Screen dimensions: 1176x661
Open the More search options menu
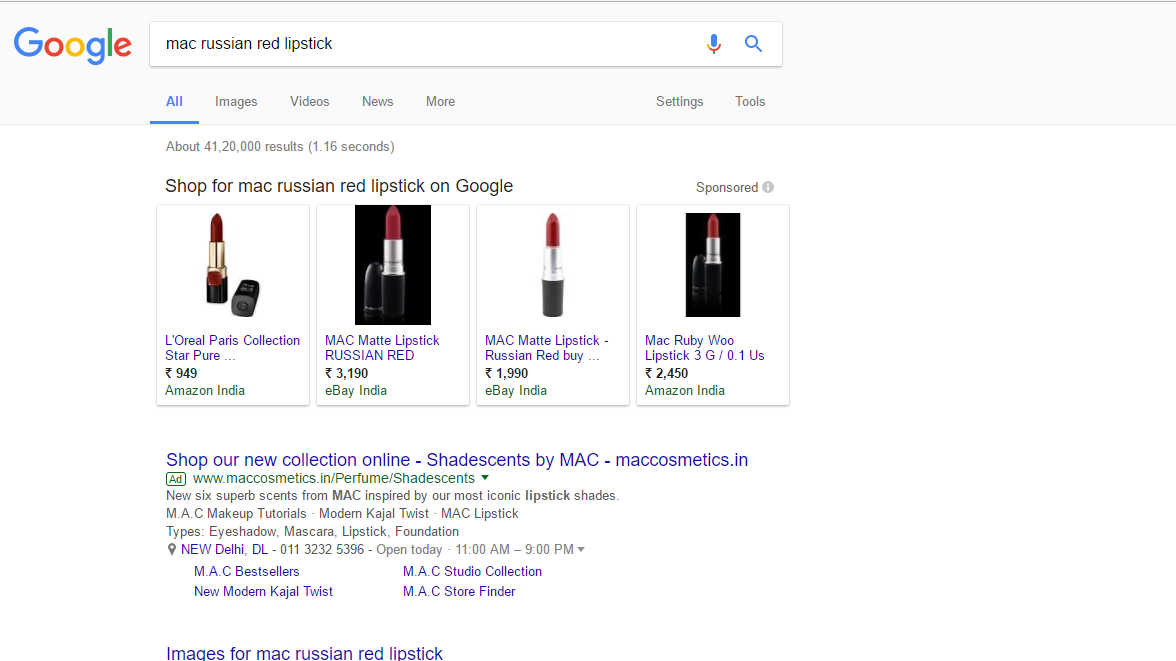point(440,101)
